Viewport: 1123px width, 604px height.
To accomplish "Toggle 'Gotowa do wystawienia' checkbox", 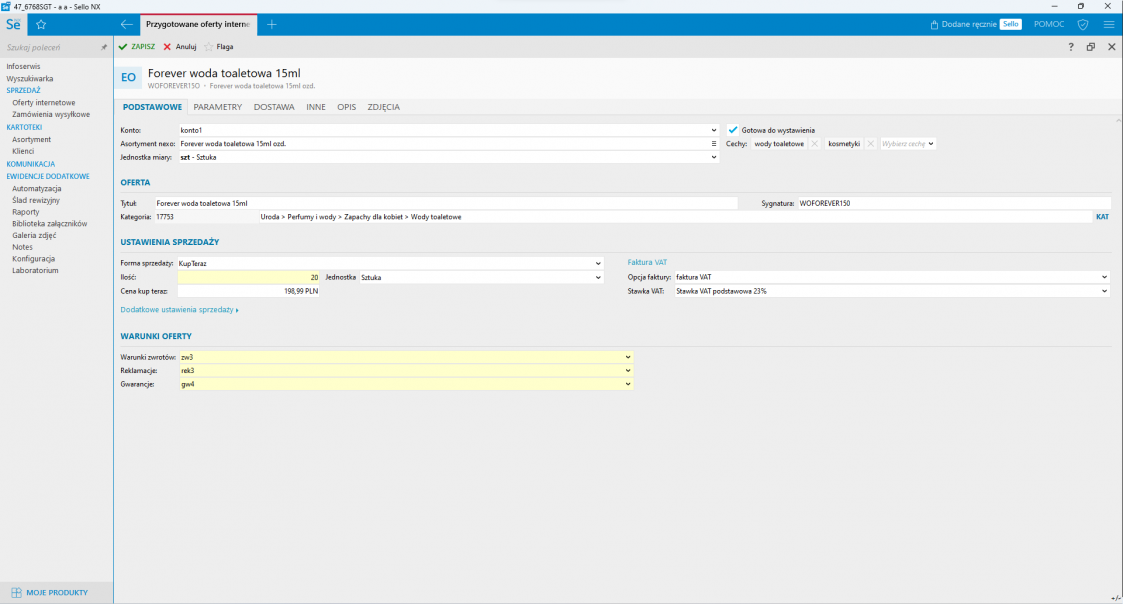I will click(x=733, y=130).
